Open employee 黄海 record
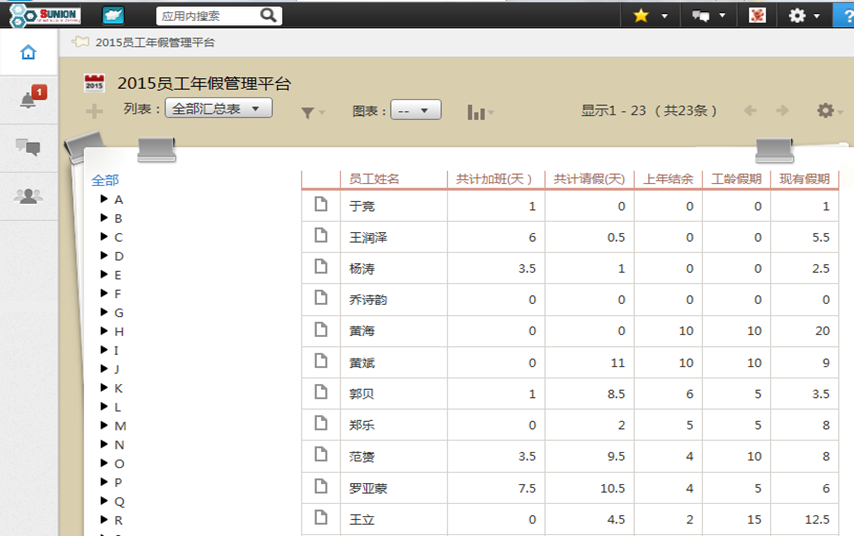The width and height of the screenshot is (854, 536). click(x=362, y=331)
